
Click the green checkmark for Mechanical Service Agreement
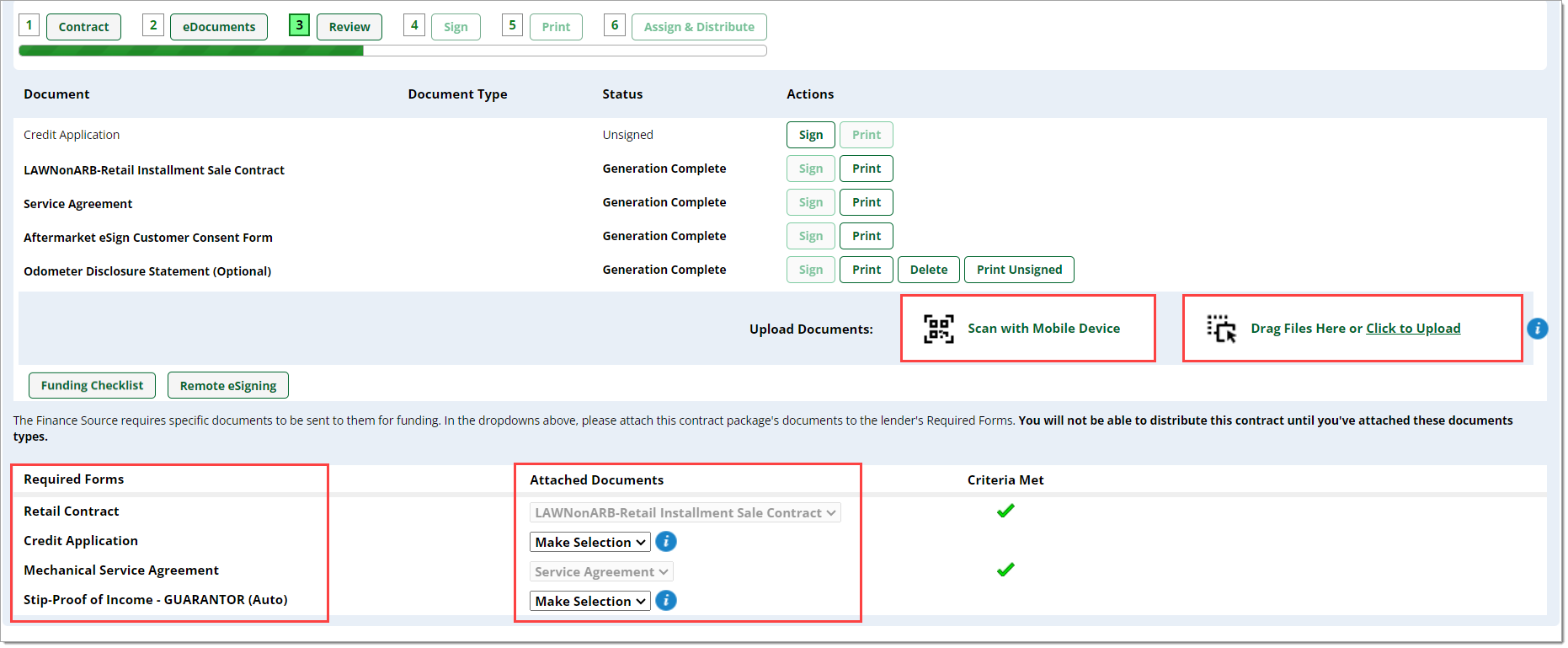point(1005,570)
